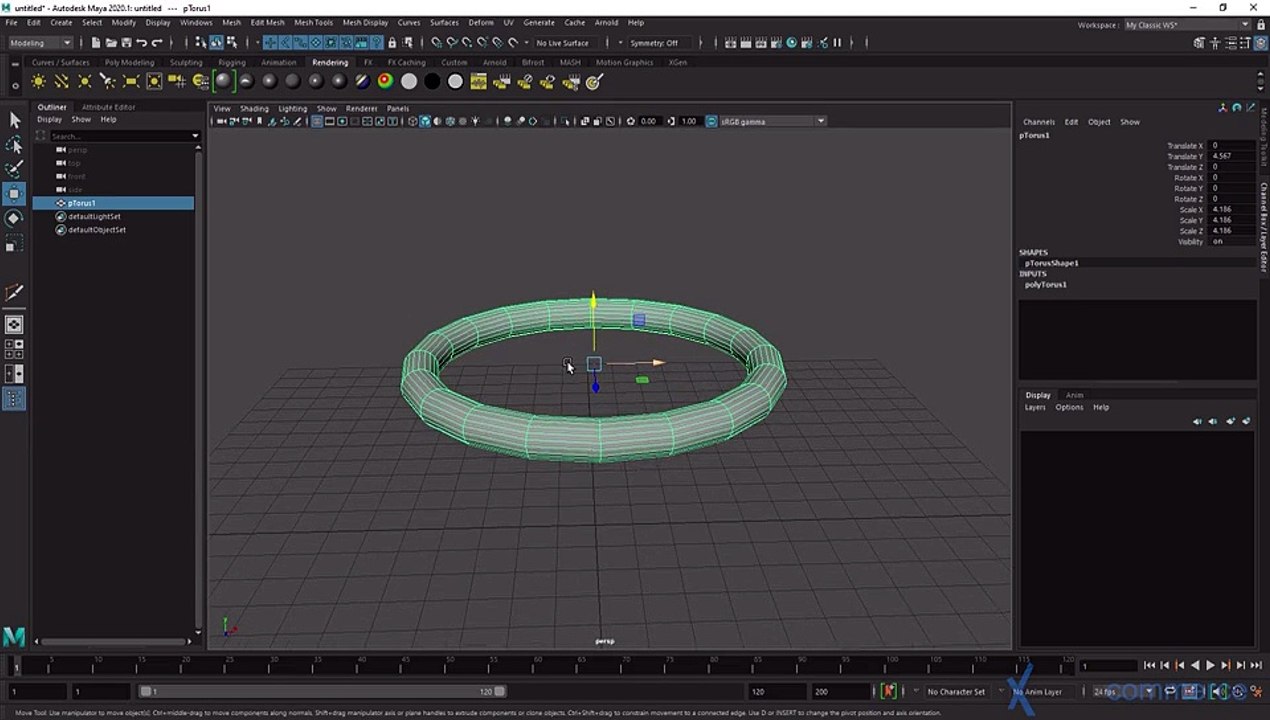This screenshot has height=720, width=1270.
Task: Click the time range slider bar
Action: pyautogui.click(x=322, y=691)
